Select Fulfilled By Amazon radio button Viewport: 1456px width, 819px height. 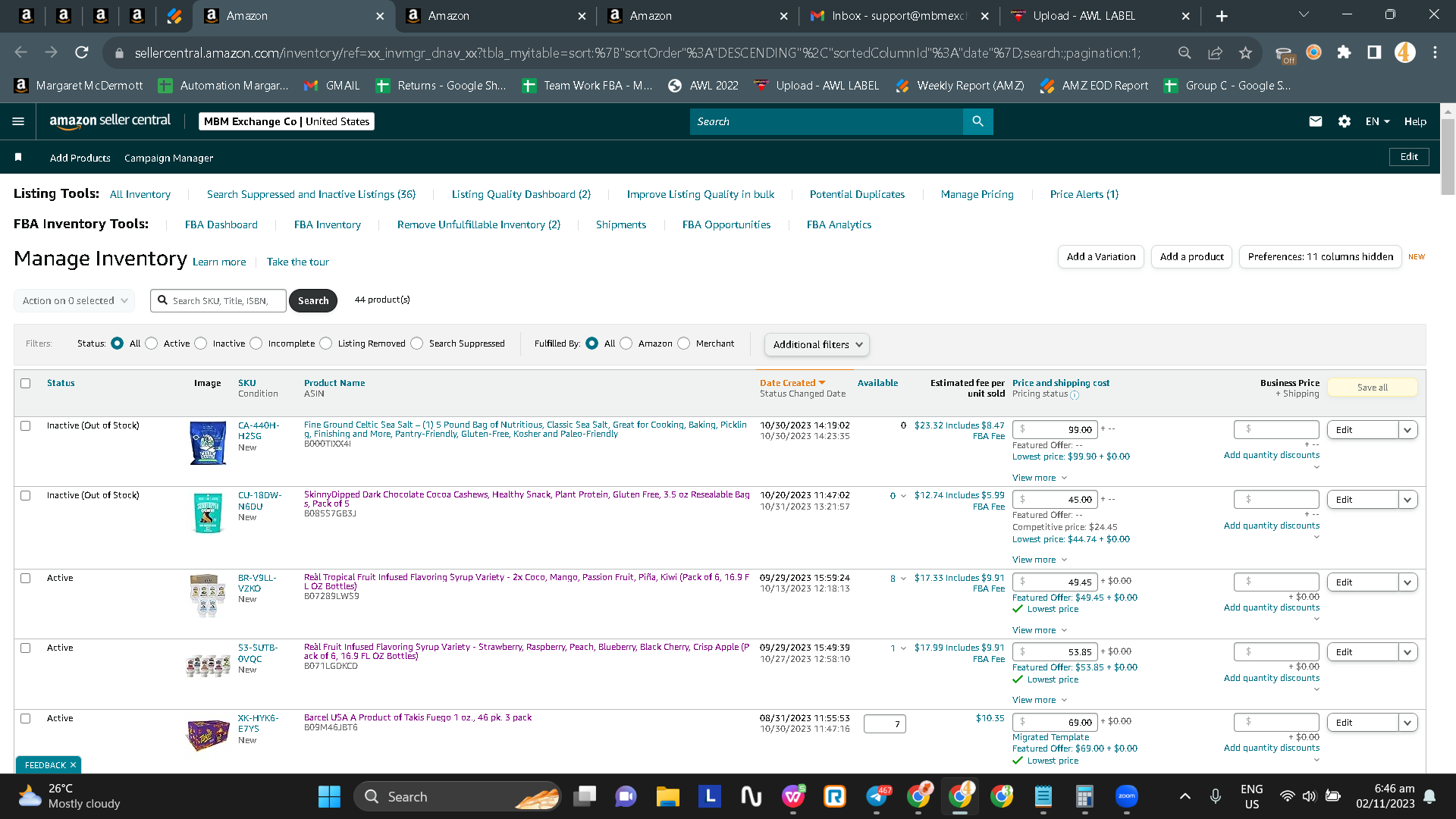coord(626,344)
